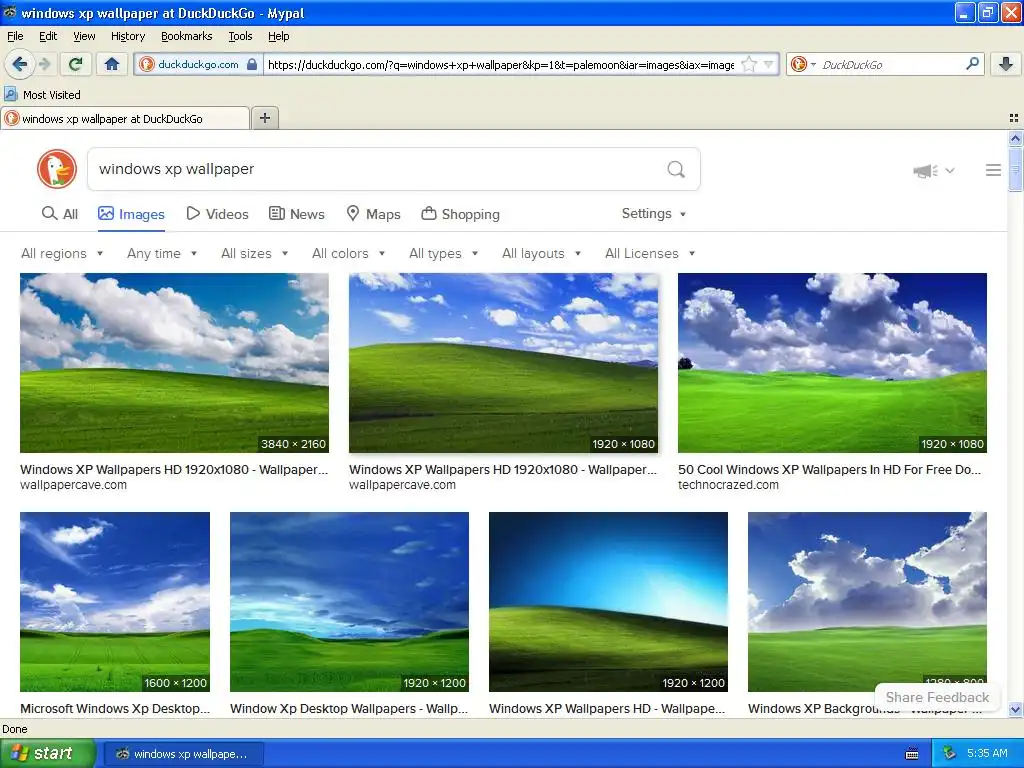1024x768 pixels.
Task: Click the search magnifier in DuckDuckGo field
Action: click(676, 170)
